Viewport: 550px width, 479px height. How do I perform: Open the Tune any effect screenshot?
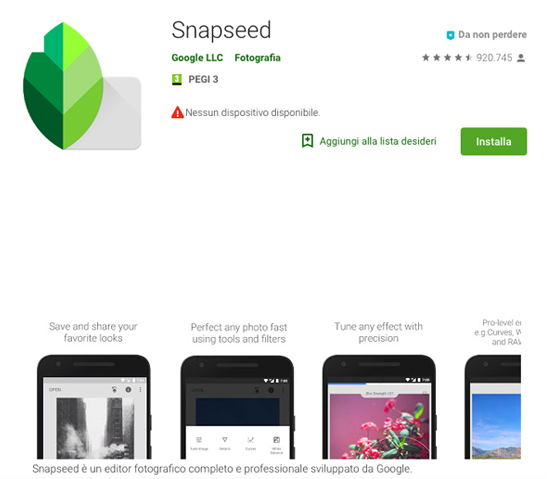point(379,389)
